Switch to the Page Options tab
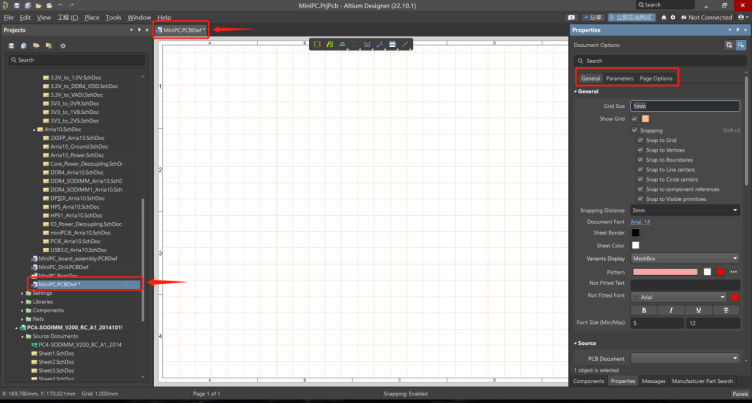 point(656,78)
